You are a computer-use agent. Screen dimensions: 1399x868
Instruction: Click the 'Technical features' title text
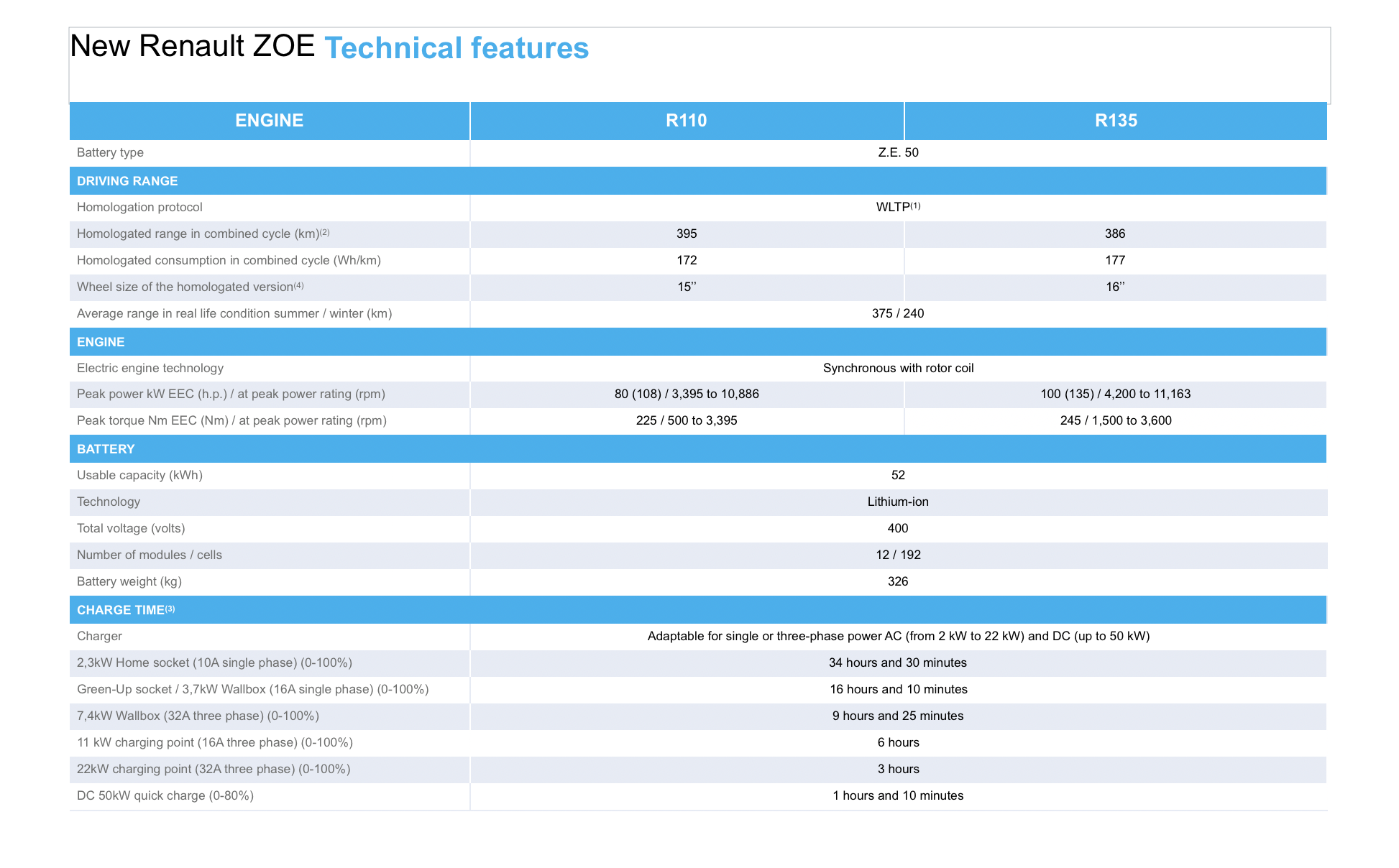pos(457,48)
